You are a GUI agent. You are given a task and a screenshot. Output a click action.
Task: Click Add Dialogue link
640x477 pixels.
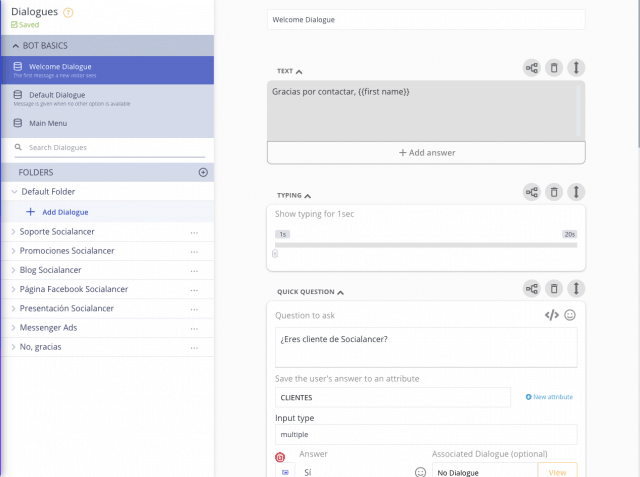(65, 212)
